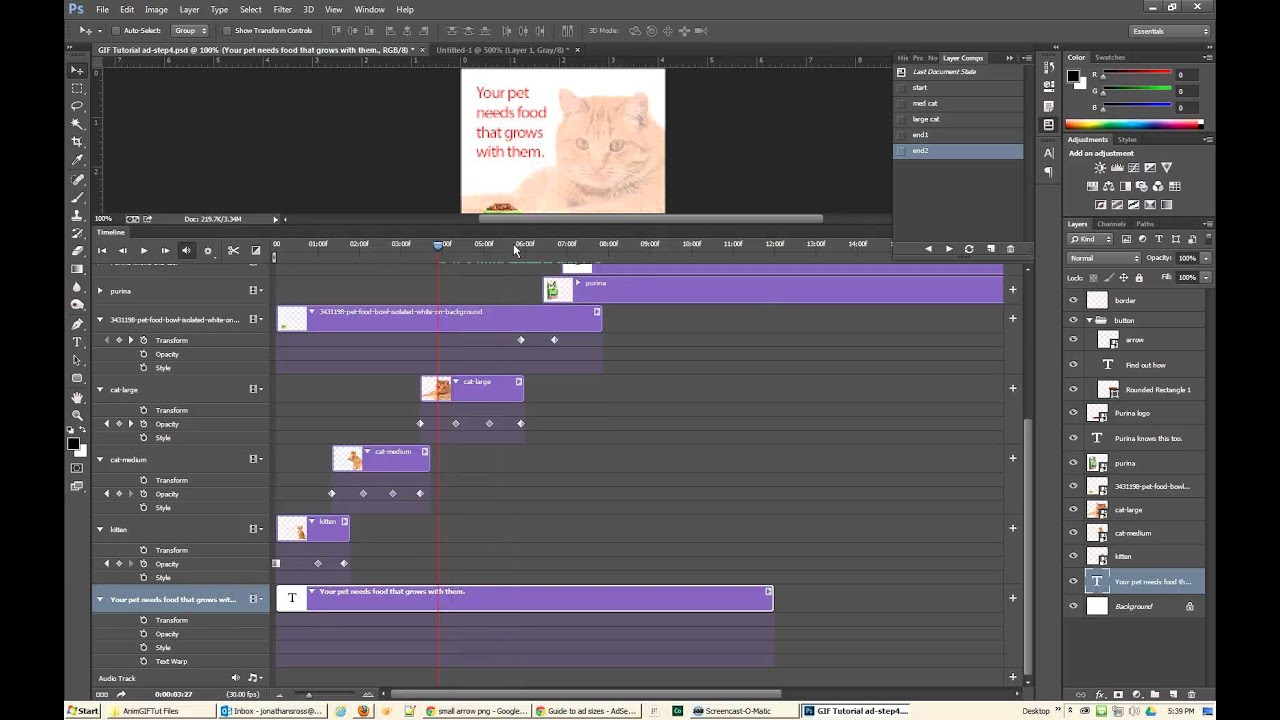Select the Rectangular Marquee tool

(77, 88)
